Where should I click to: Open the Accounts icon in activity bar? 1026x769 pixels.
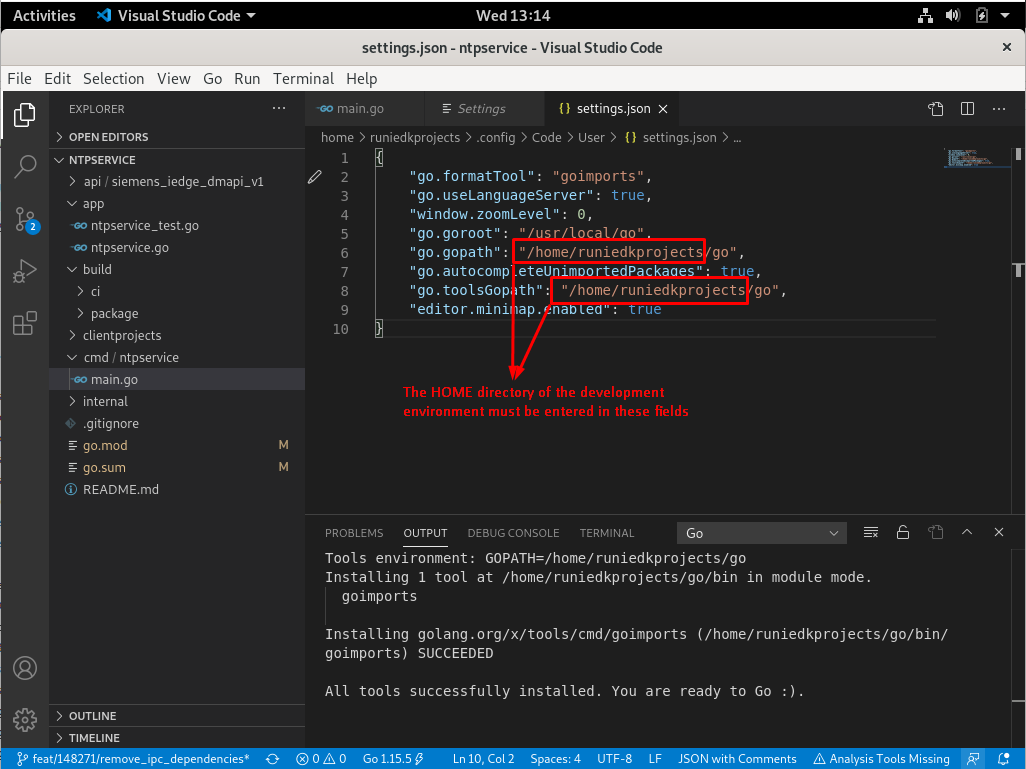point(25,668)
